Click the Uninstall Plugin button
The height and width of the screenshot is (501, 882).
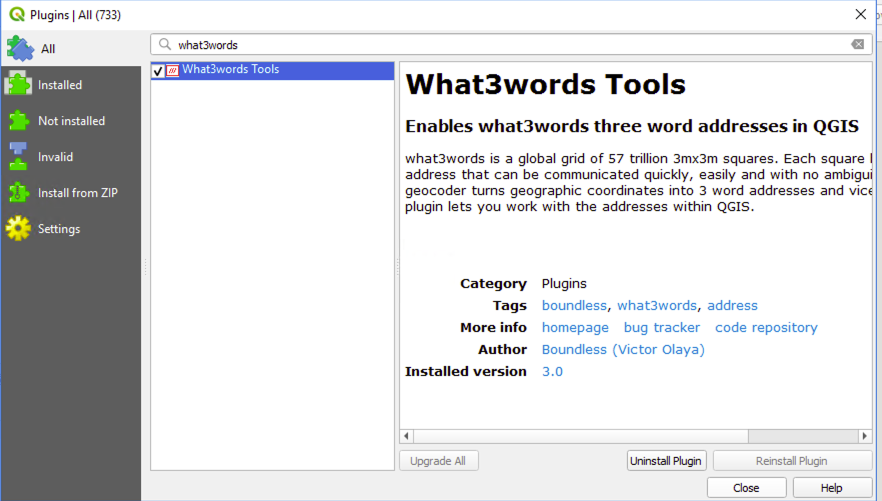(x=665, y=461)
